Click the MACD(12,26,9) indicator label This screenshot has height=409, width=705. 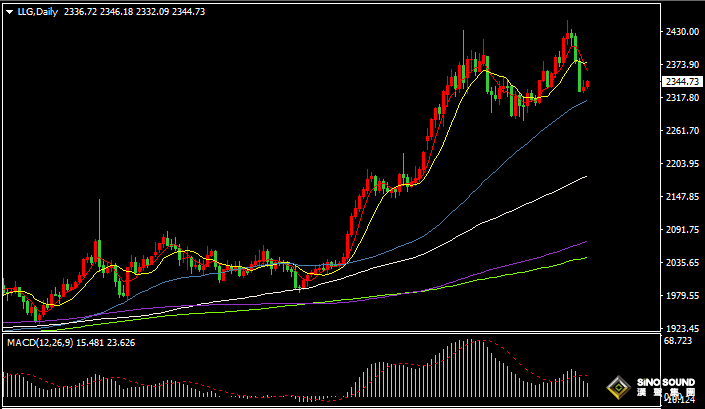41,343
